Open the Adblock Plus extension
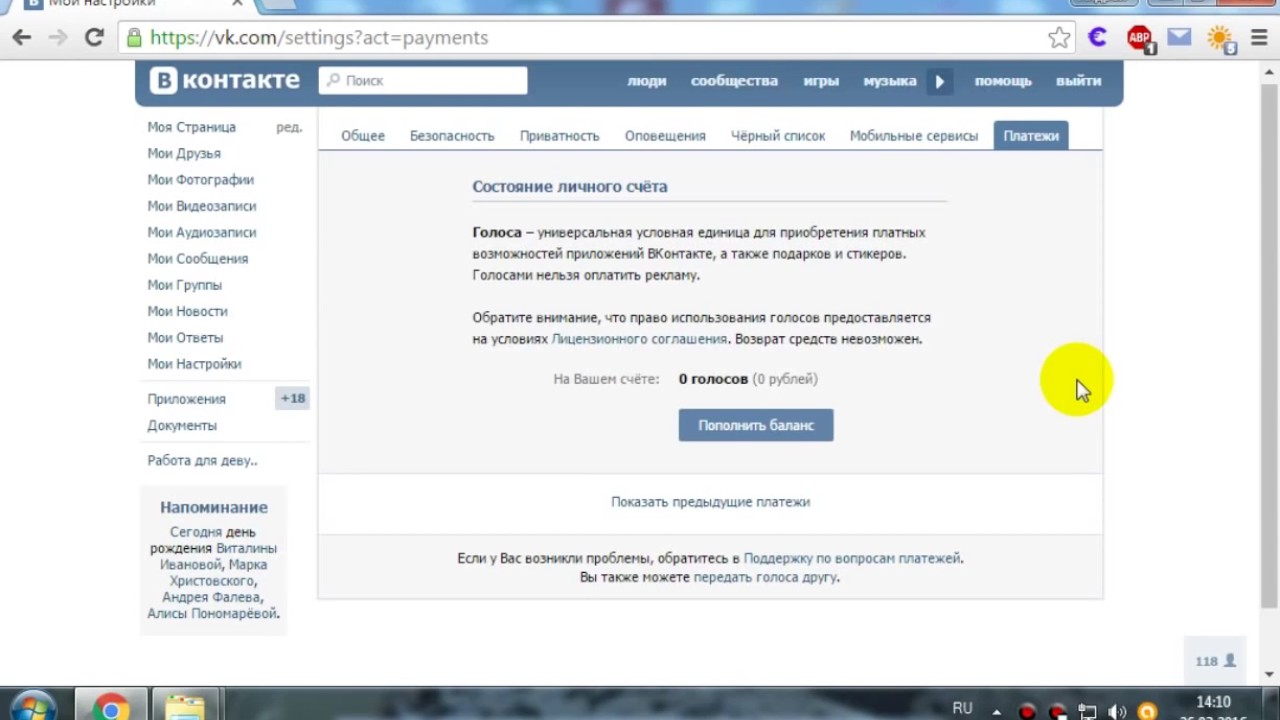The image size is (1280, 720). (1140, 39)
